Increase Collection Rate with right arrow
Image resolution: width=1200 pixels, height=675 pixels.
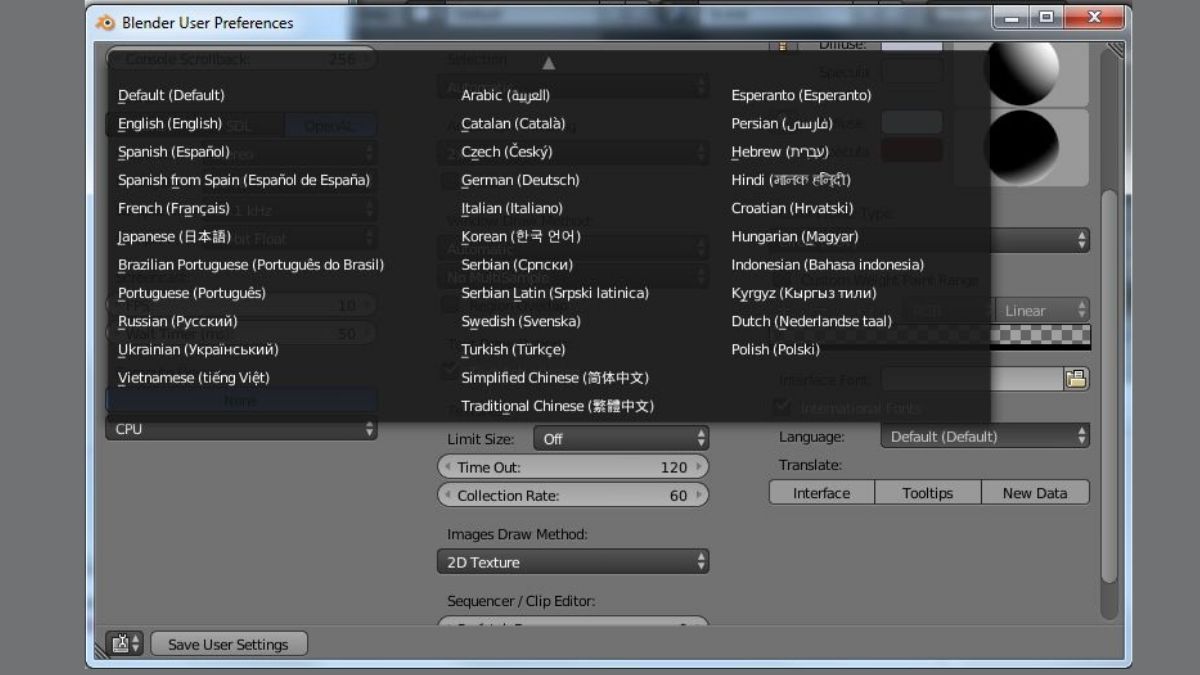coord(700,495)
